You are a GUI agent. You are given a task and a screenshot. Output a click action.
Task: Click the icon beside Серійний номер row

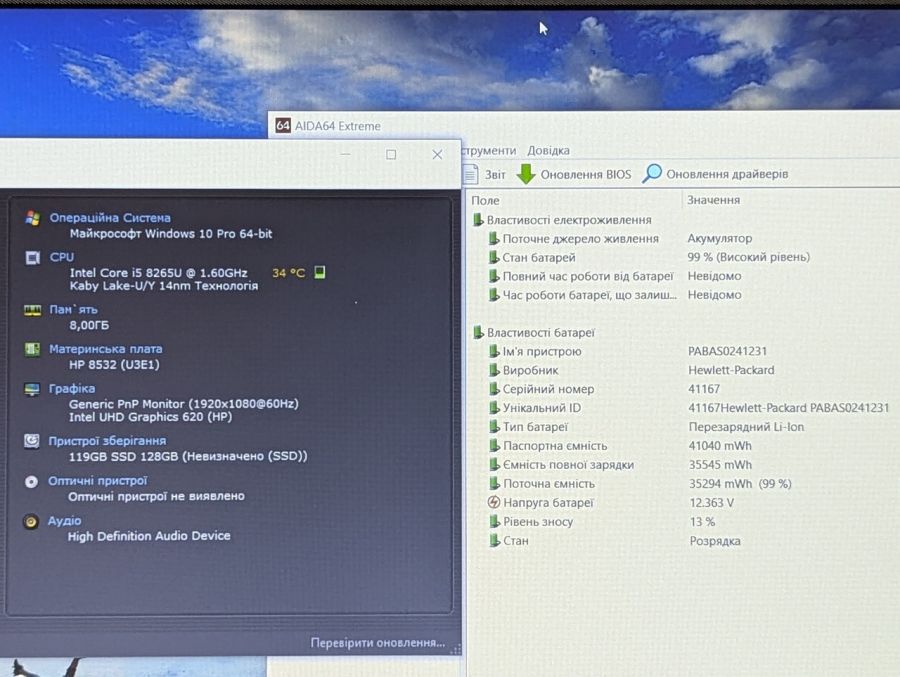coord(494,389)
